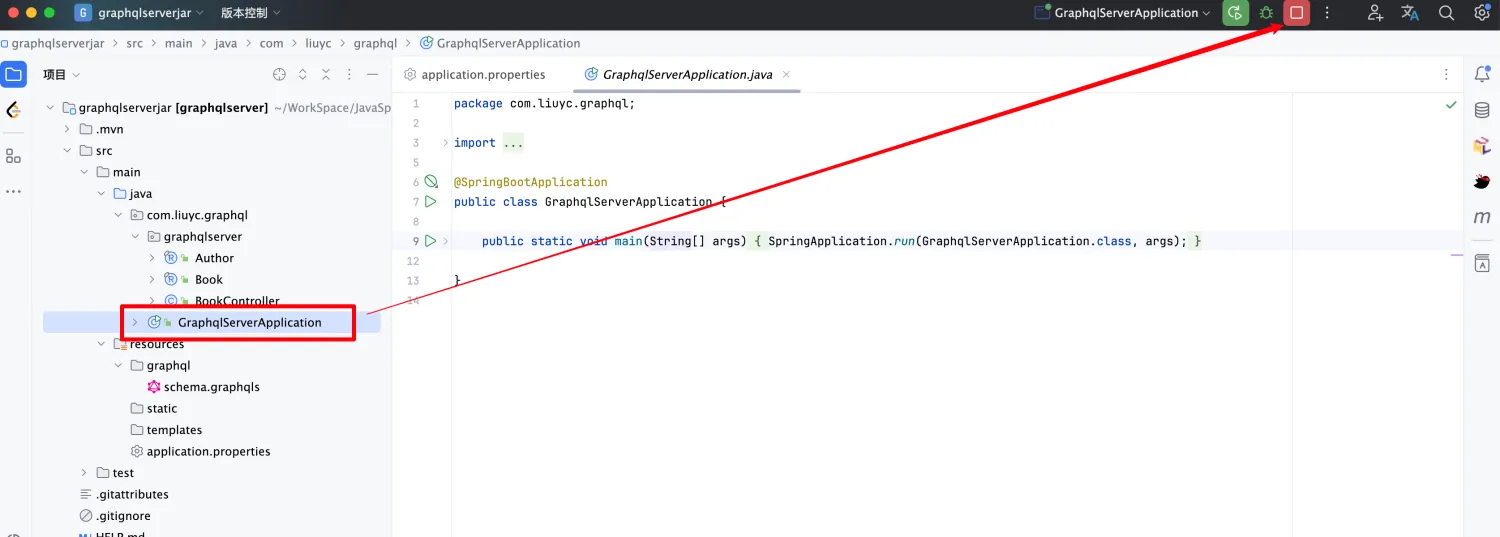Expand all nodes in project panel
1500x537 pixels.
point(303,74)
